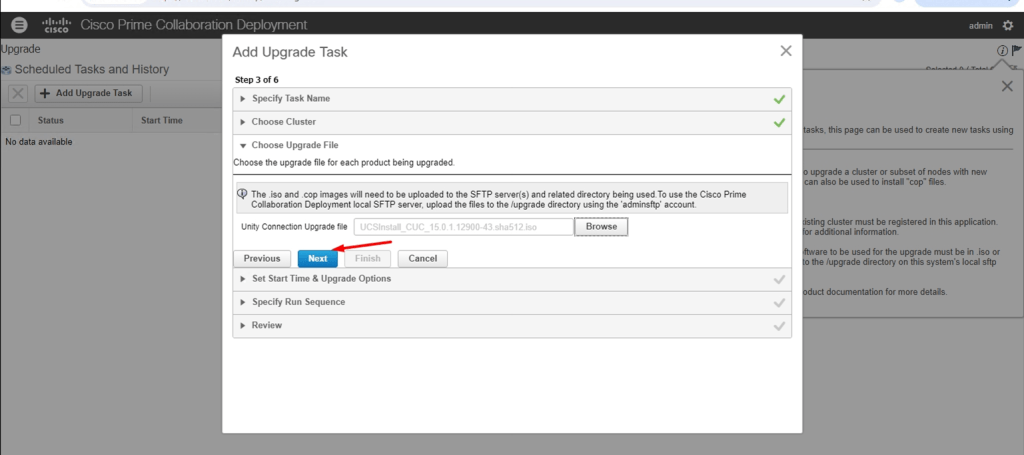Expand the Choose Cluster section
Viewport: 1024px width, 455px height.
tap(283, 122)
